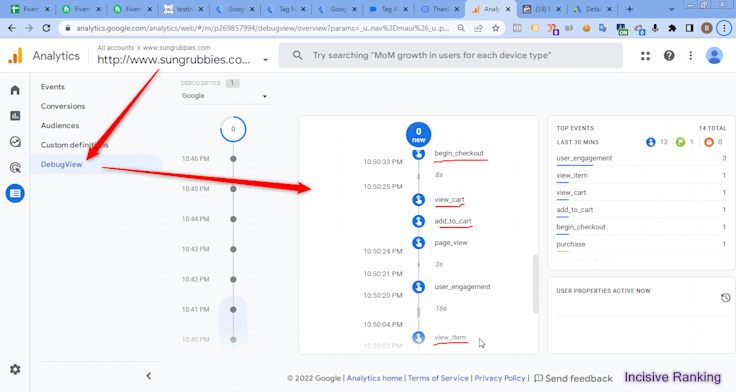Screen dimensions: 736x392
Task: Open the Google apps grid icon
Action: [x=645, y=56]
